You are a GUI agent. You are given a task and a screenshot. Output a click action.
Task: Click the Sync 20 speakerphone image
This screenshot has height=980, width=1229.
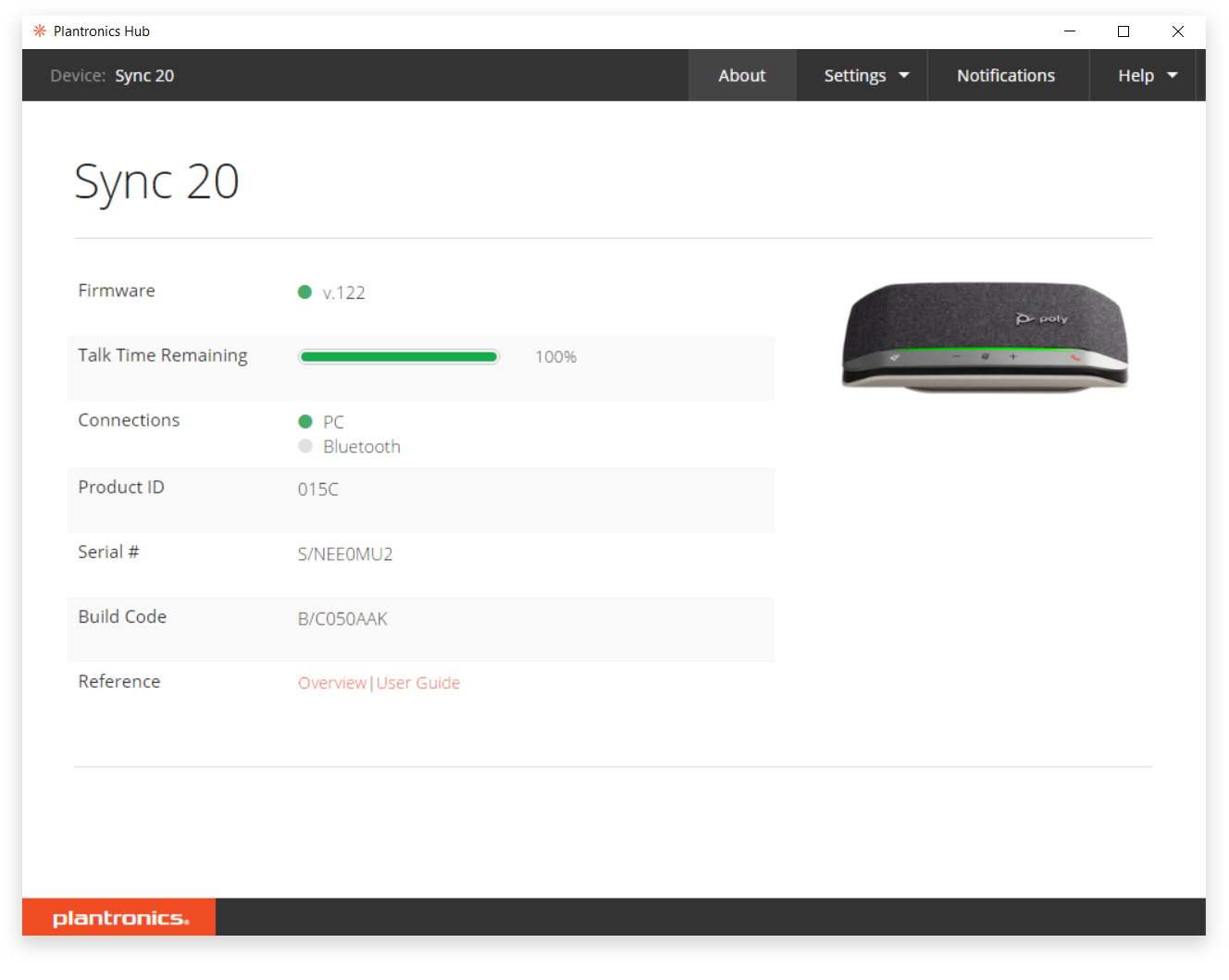[x=984, y=338]
